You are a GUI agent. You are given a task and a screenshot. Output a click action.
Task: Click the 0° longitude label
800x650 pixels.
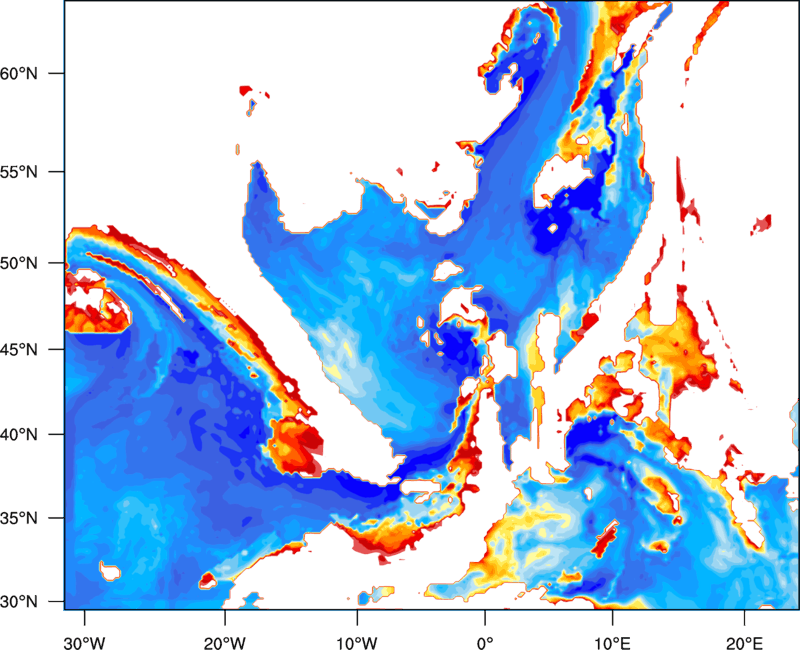(485, 643)
